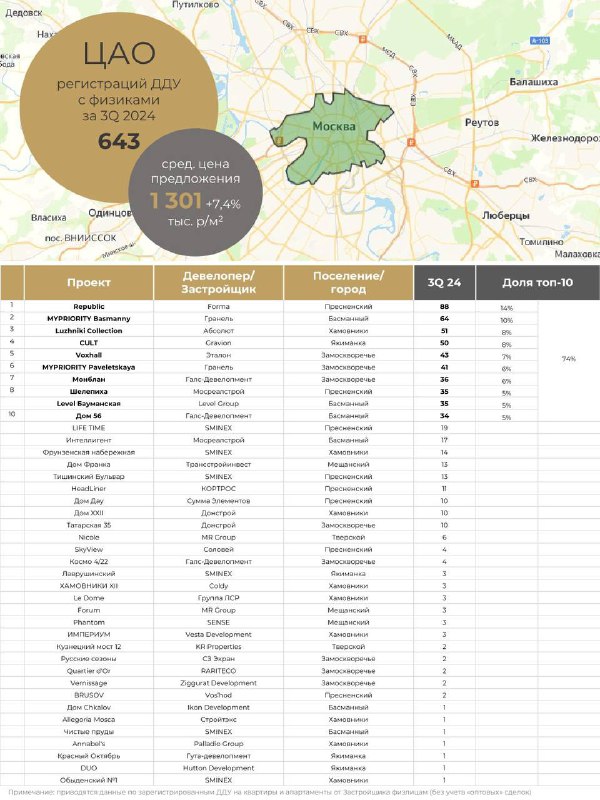
Task: Select the Балашиха city label on the map
Action: coord(534,82)
